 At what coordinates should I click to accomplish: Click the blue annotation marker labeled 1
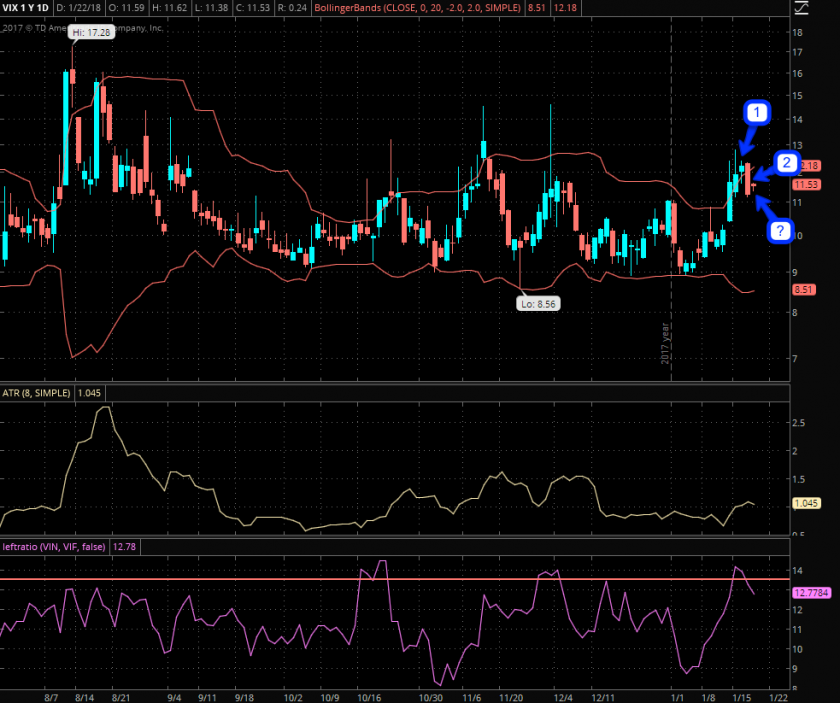click(x=757, y=114)
